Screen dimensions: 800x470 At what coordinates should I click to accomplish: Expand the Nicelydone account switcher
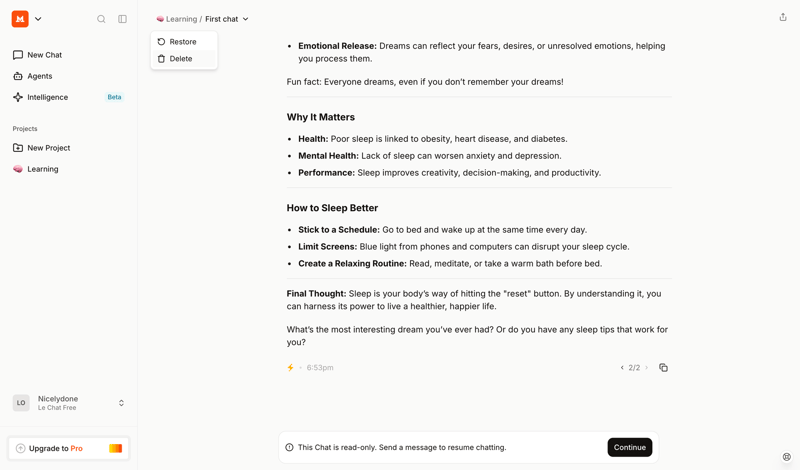tap(121, 403)
